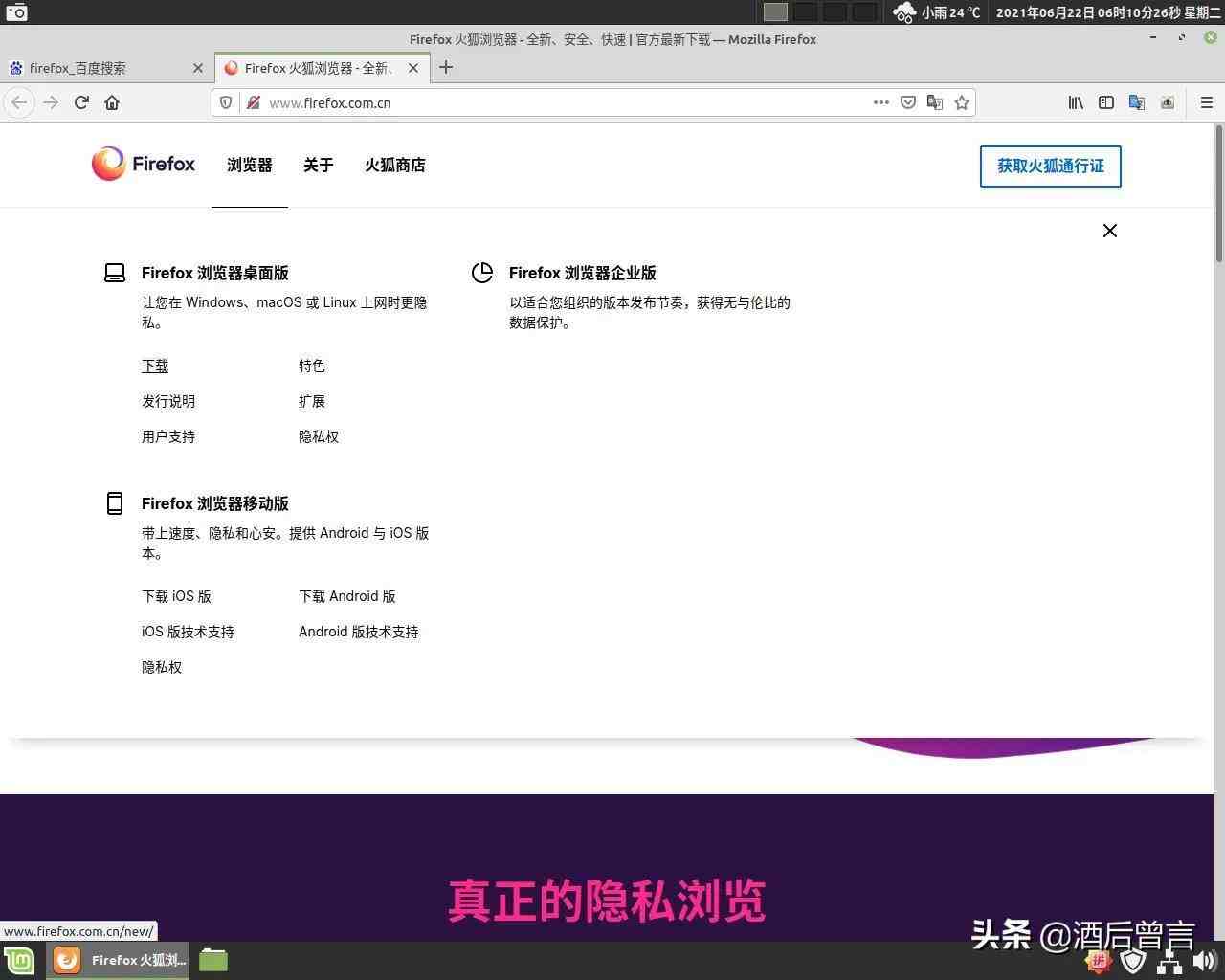
Task: Click the pinyin input method tray icon
Action: click(1098, 961)
